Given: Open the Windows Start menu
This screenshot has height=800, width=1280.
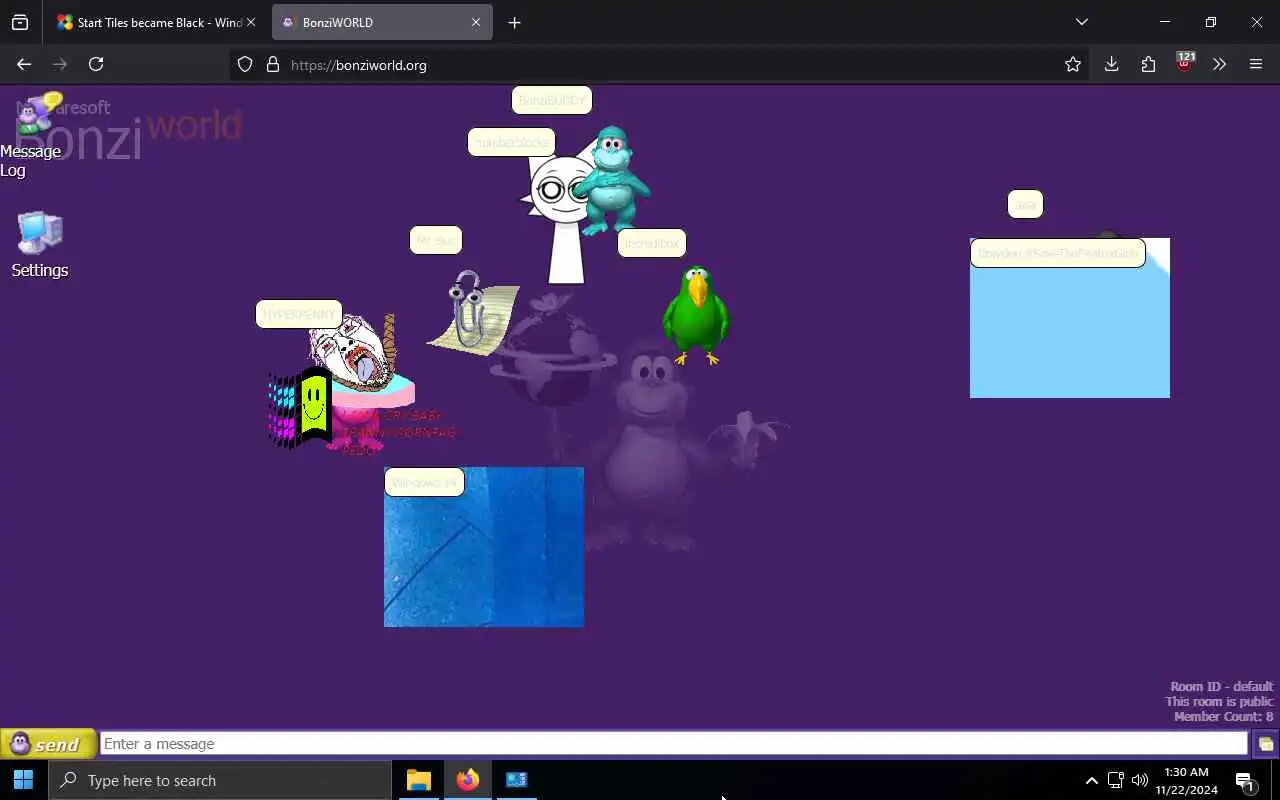Looking at the screenshot, I should point(24,780).
